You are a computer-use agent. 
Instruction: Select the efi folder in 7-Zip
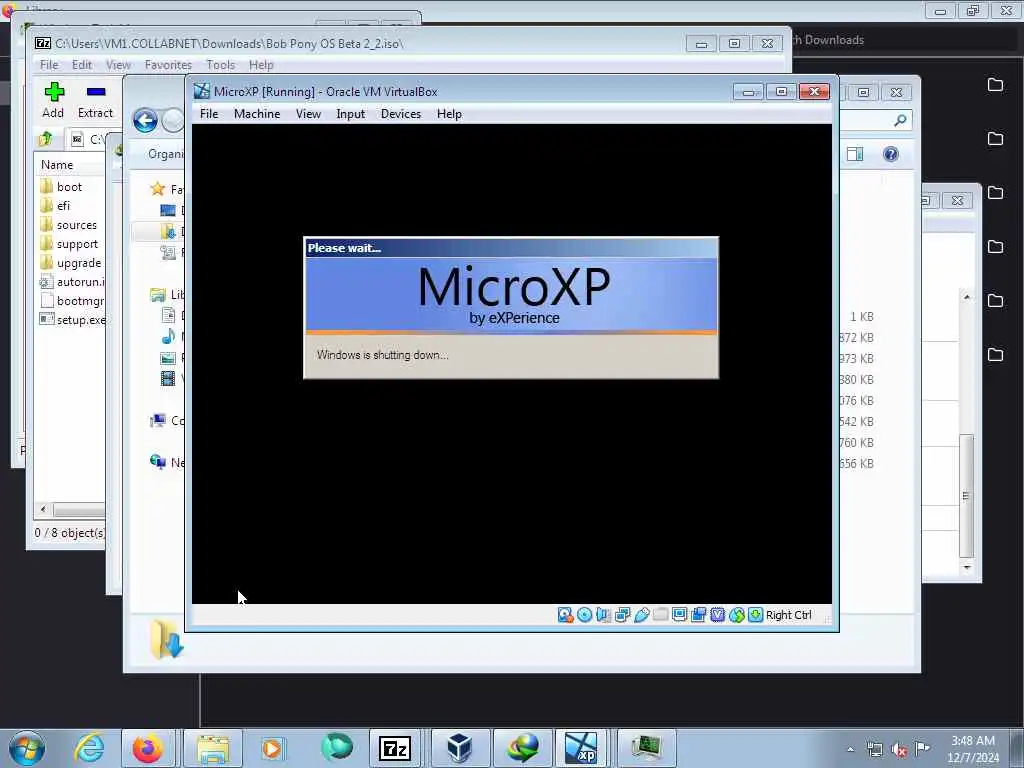tap(55, 206)
